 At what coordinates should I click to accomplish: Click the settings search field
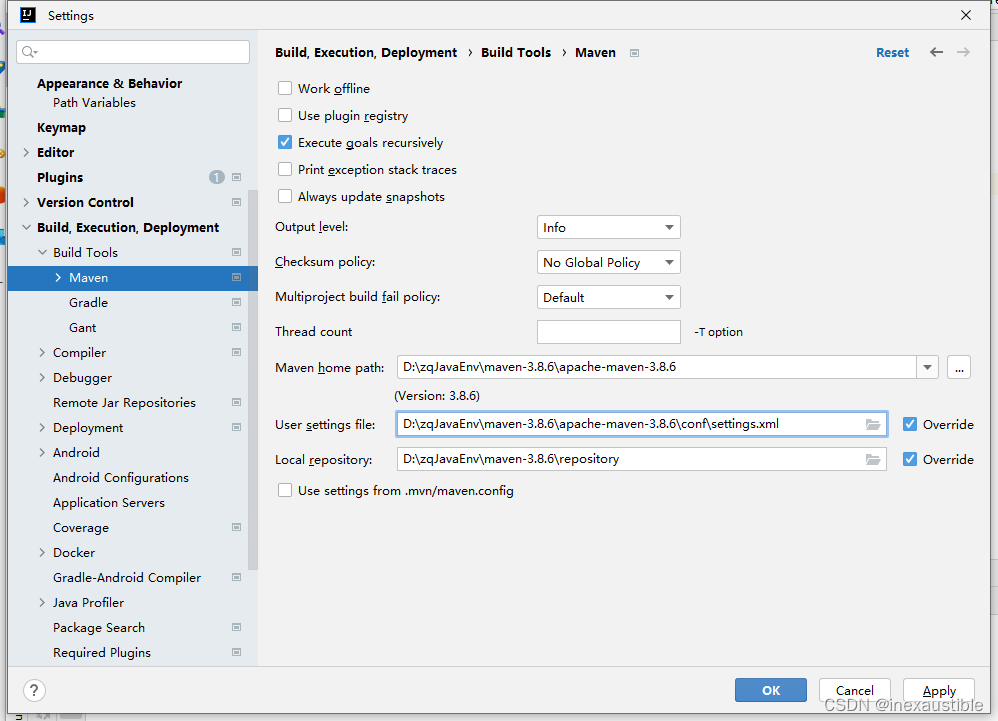(133, 52)
